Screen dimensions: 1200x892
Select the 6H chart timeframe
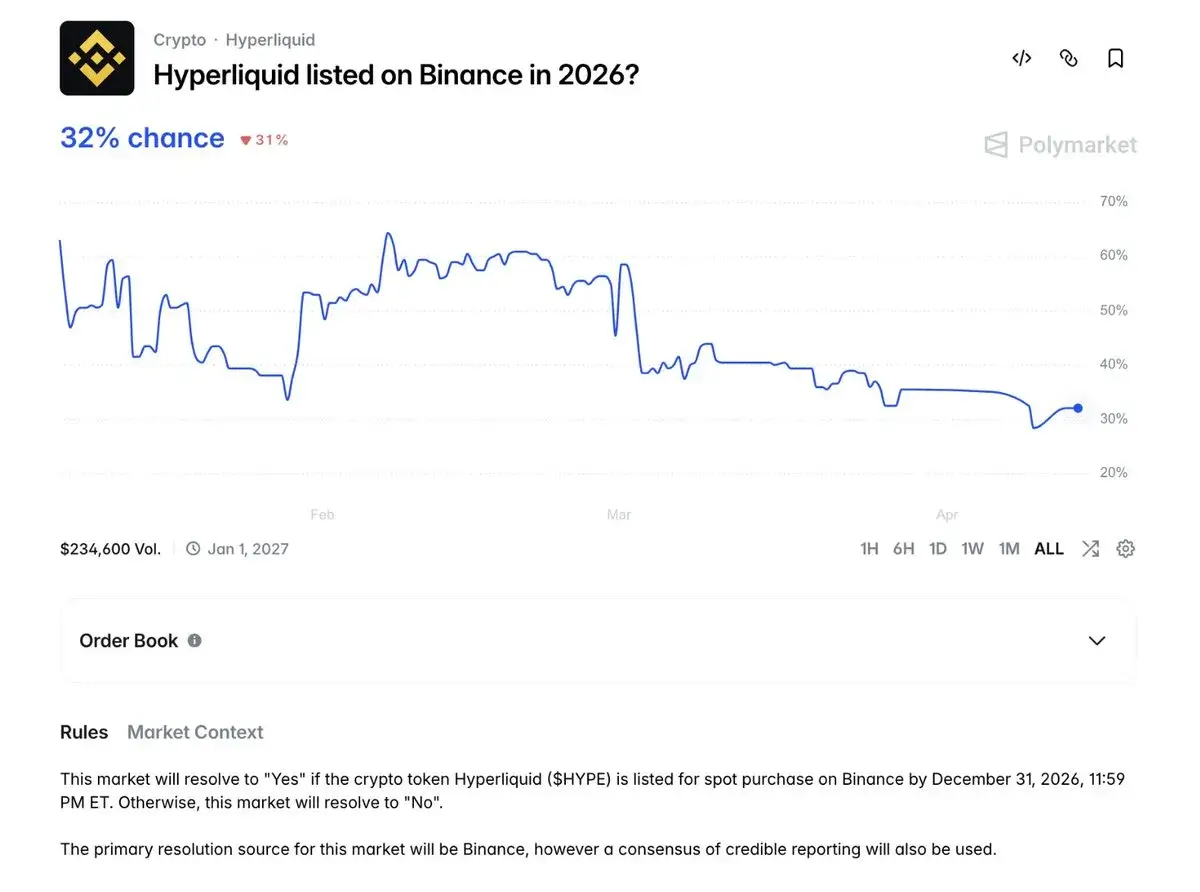click(x=903, y=548)
